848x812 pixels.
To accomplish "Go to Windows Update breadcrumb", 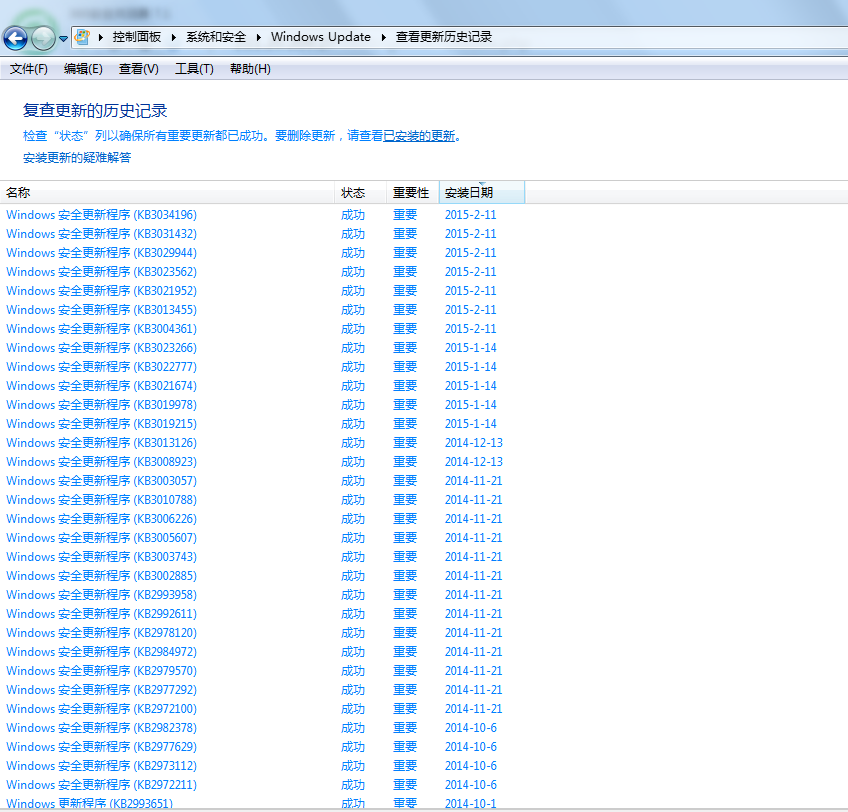I will 320,37.
